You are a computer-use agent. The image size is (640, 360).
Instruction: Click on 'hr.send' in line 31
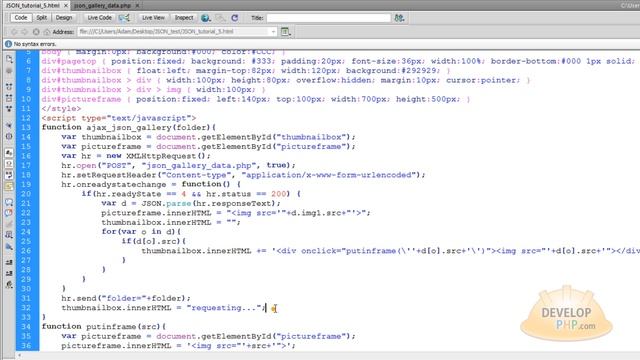click(x=79, y=298)
